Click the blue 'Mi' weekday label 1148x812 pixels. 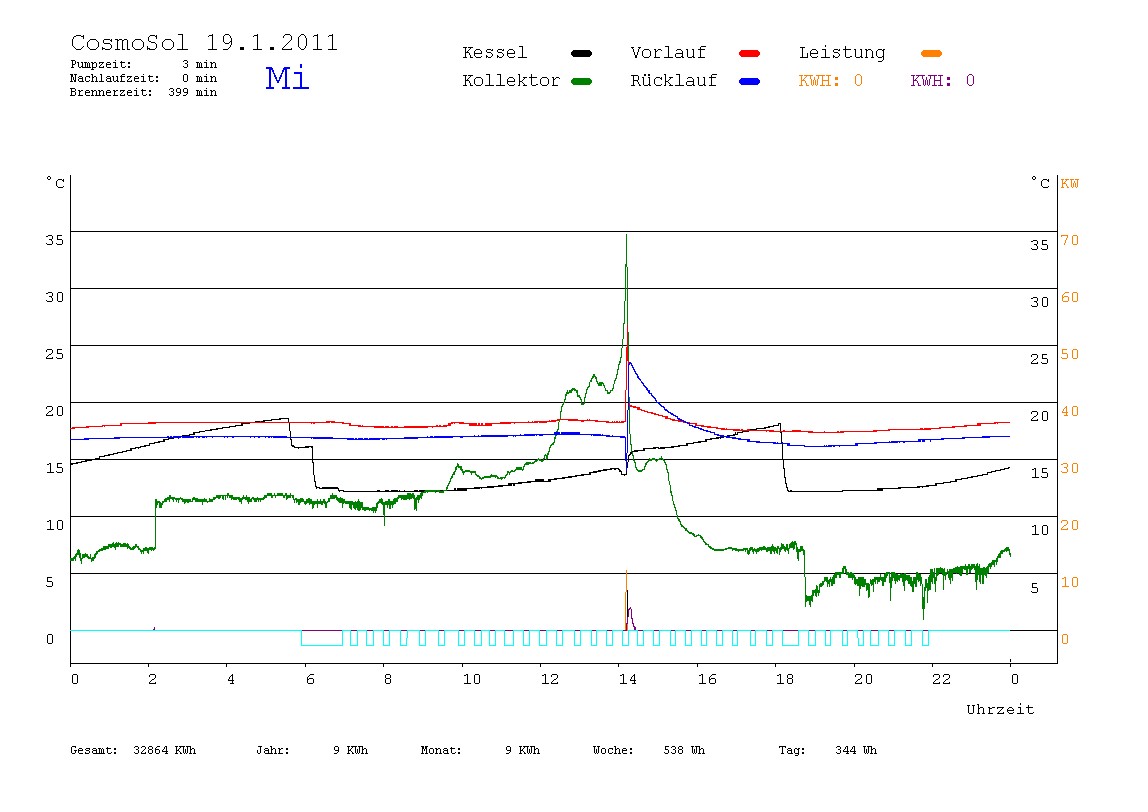287,78
